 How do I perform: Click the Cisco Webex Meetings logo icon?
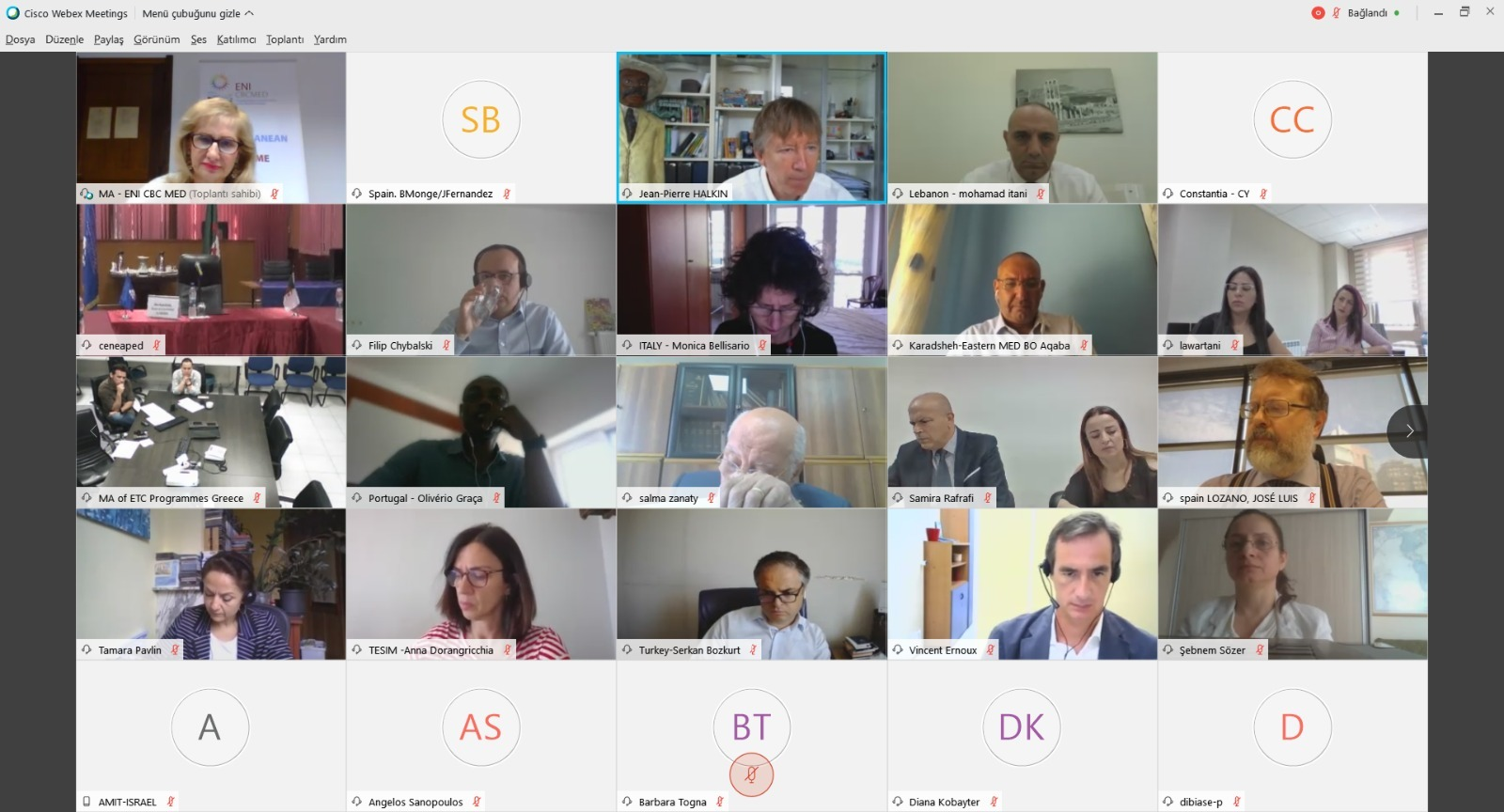click(13, 13)
